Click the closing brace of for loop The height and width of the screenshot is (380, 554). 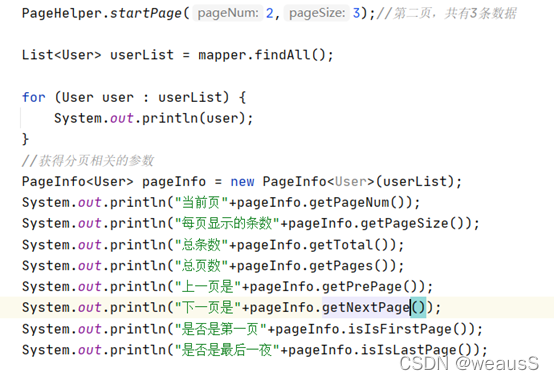pos(25,139)
